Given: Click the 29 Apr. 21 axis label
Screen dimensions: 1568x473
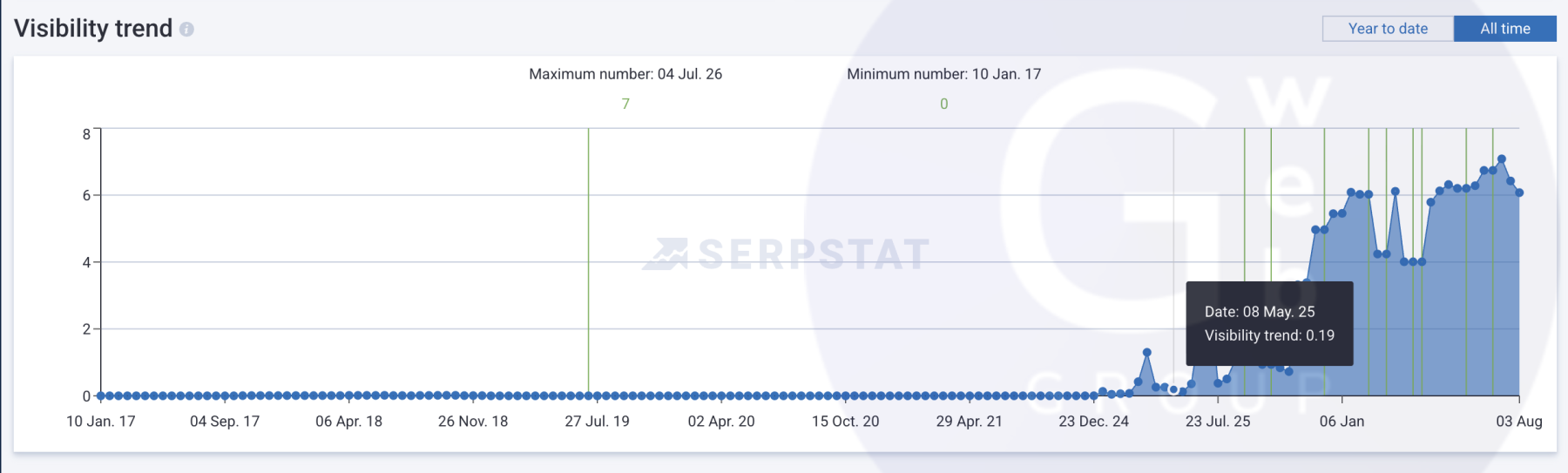Looking at the screenshot, I should coord(969,422).
